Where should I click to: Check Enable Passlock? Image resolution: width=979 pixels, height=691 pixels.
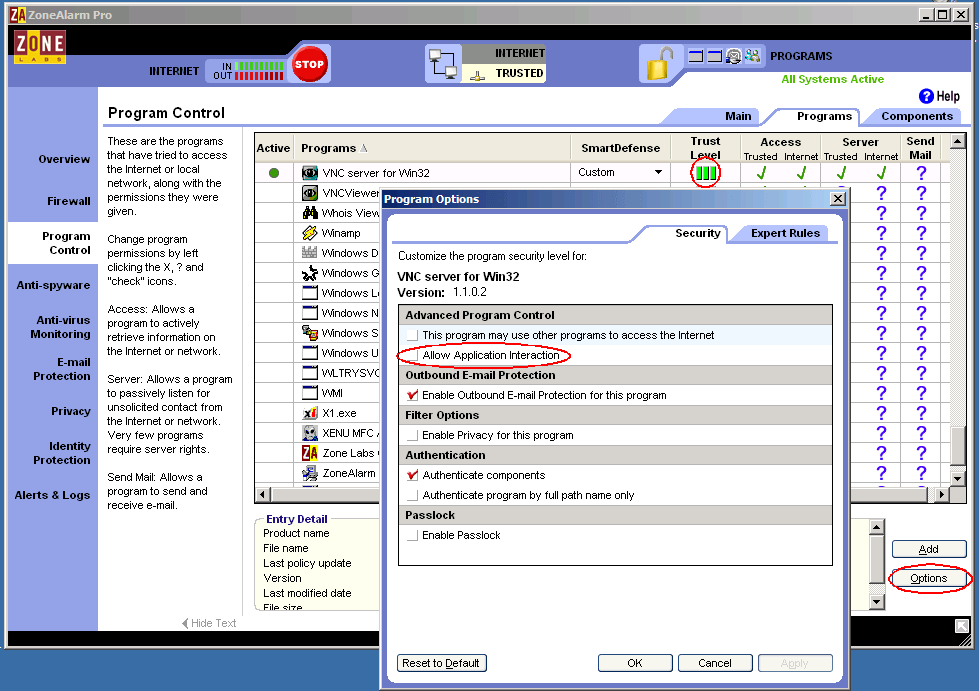(x=412, y=535)
